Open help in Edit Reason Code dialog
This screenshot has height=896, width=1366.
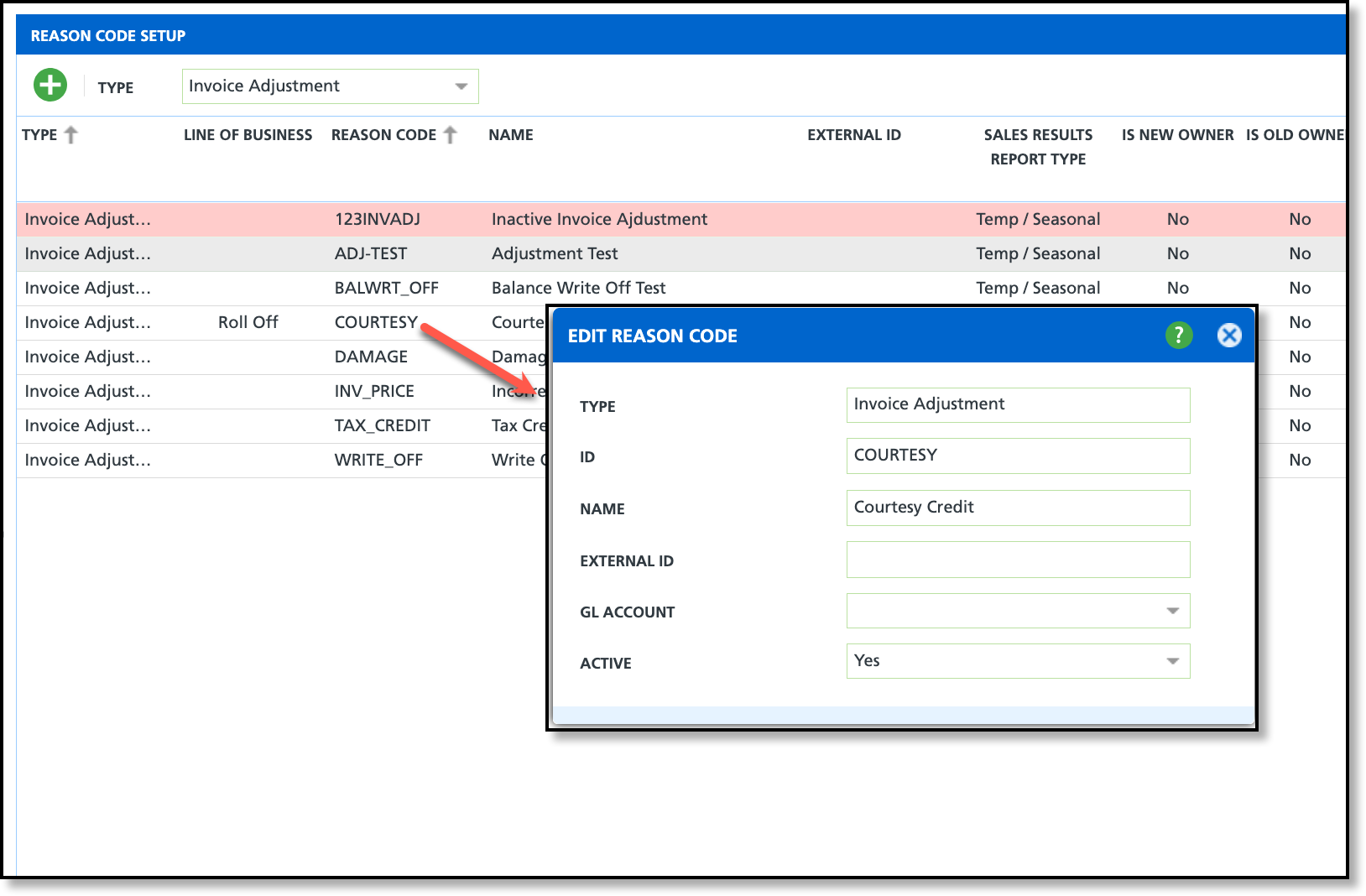point(1179,336)
